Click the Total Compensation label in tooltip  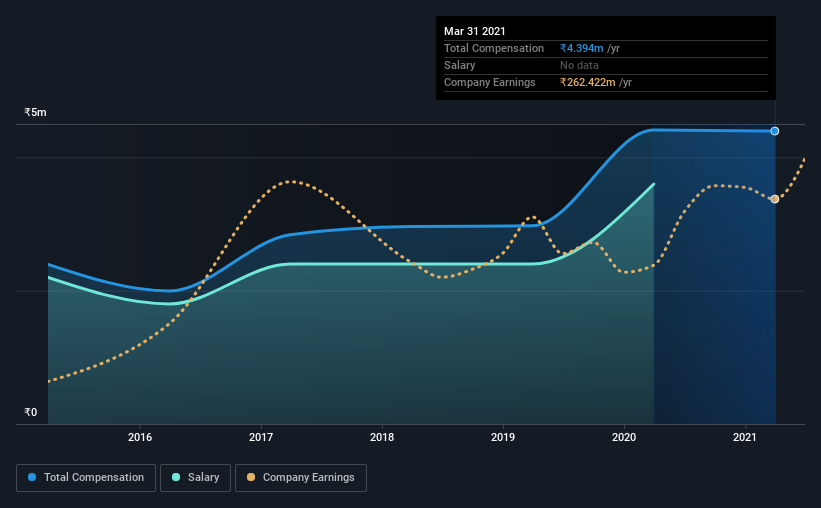tap(494, 48)
